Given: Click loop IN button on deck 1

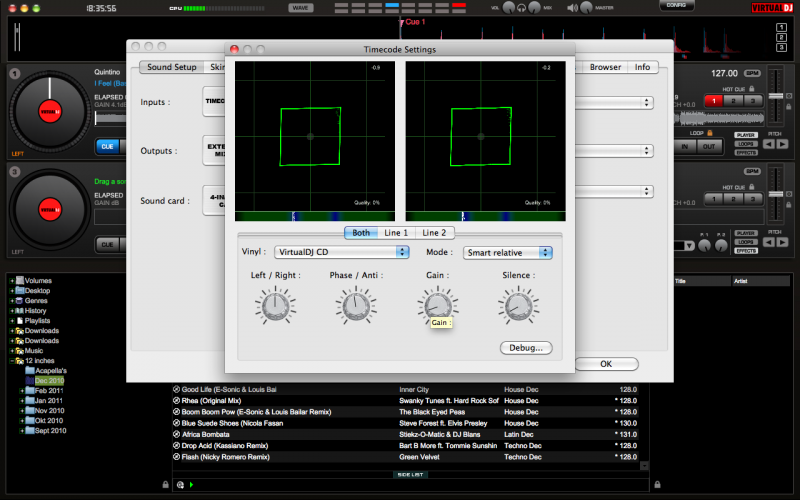Looking at the screenshot, I should pyautogui.click(x=685, y=146).
